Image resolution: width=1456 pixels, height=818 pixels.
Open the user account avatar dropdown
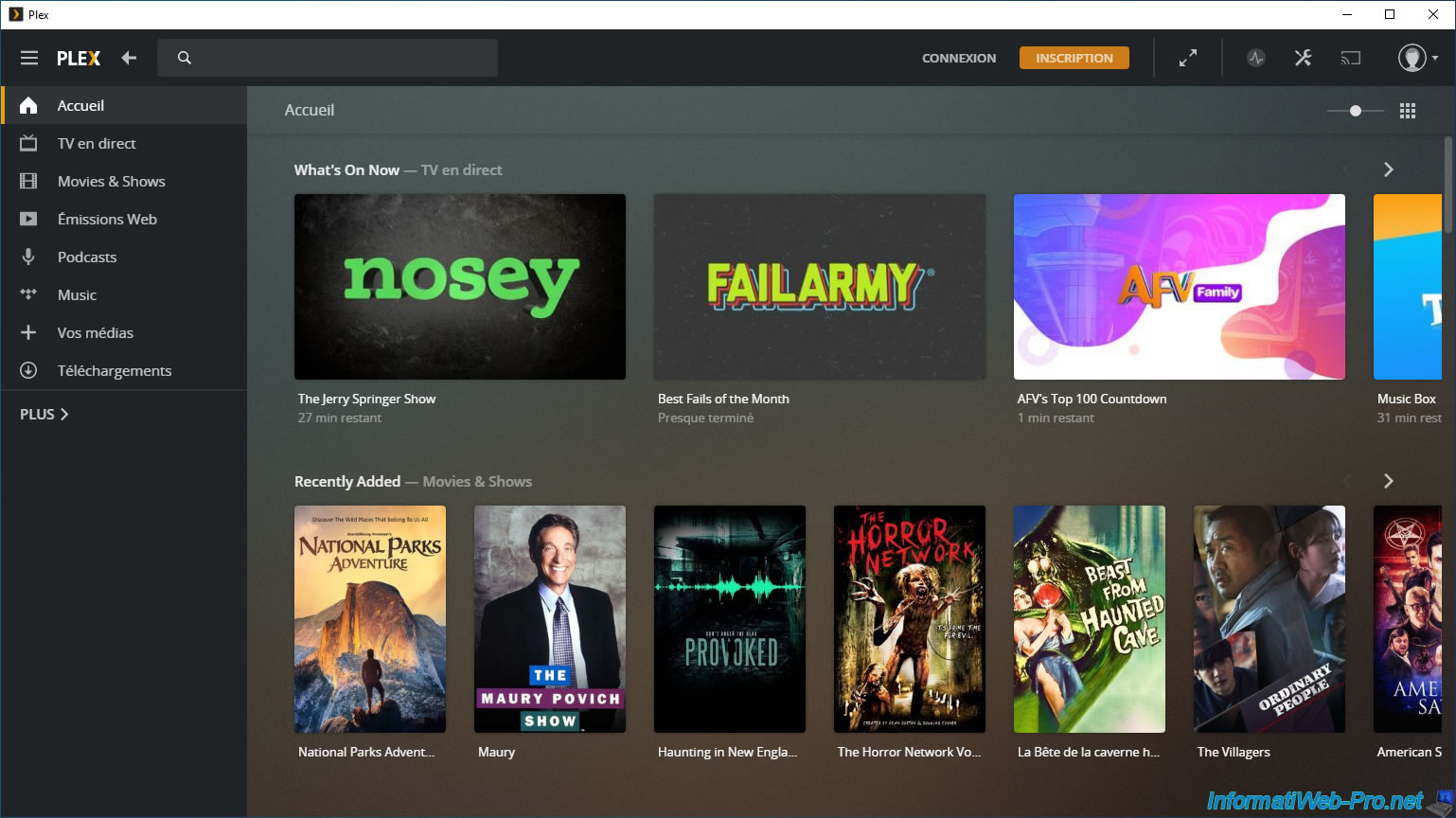pos(1417,58)
